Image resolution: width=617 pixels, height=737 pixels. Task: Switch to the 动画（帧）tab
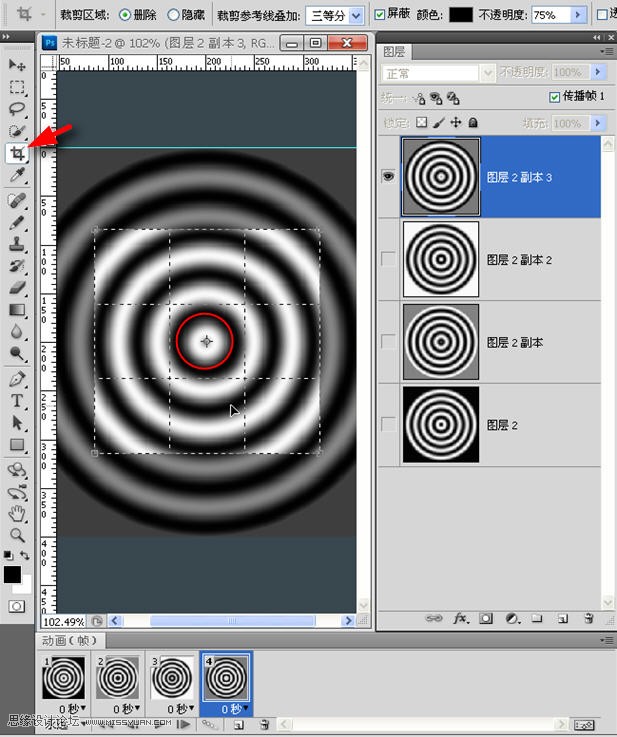[x=70, y=640]
